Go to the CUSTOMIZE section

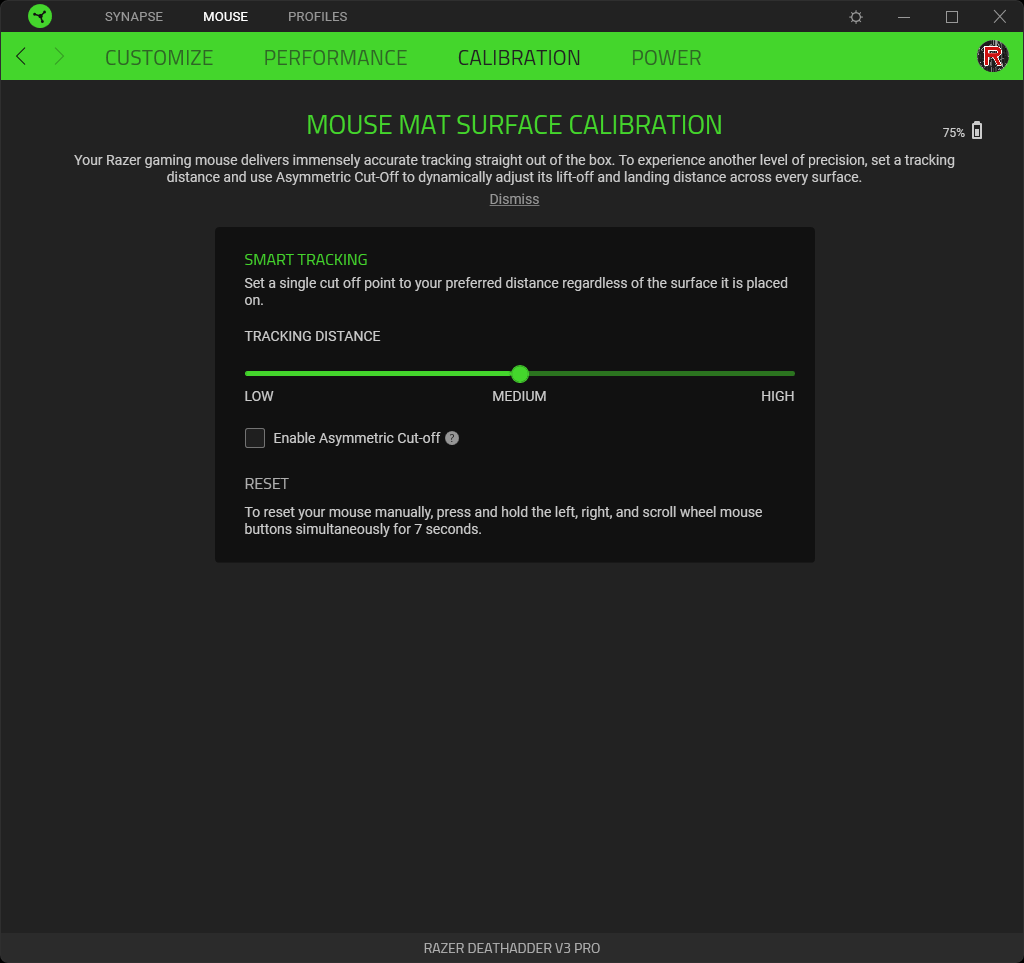pyautogui.click(x=159, y=58)
